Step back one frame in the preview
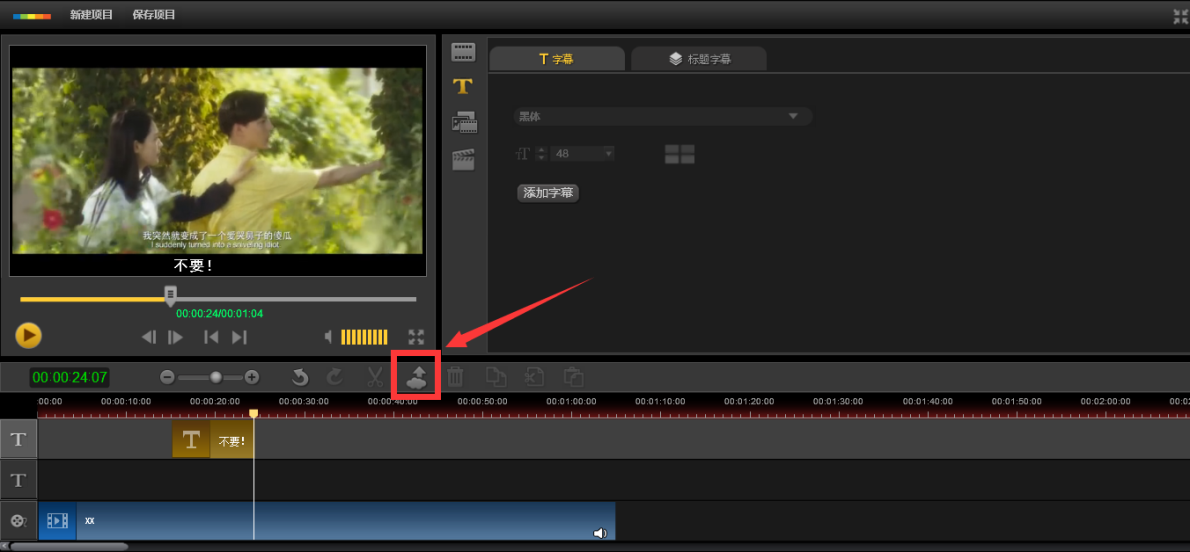The height and width of the screenshot is (552, 1190). (x=150, y=337)
